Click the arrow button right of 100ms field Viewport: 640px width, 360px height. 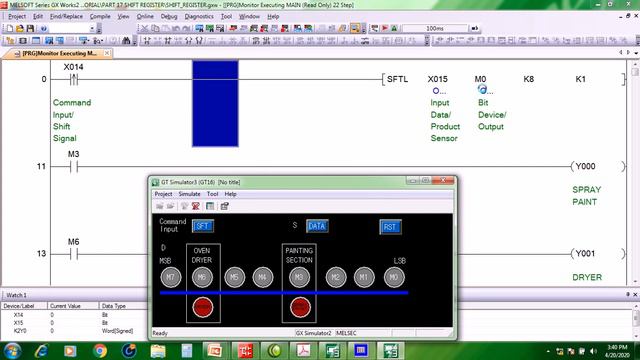pyautogui.click(x=475, y=28)
